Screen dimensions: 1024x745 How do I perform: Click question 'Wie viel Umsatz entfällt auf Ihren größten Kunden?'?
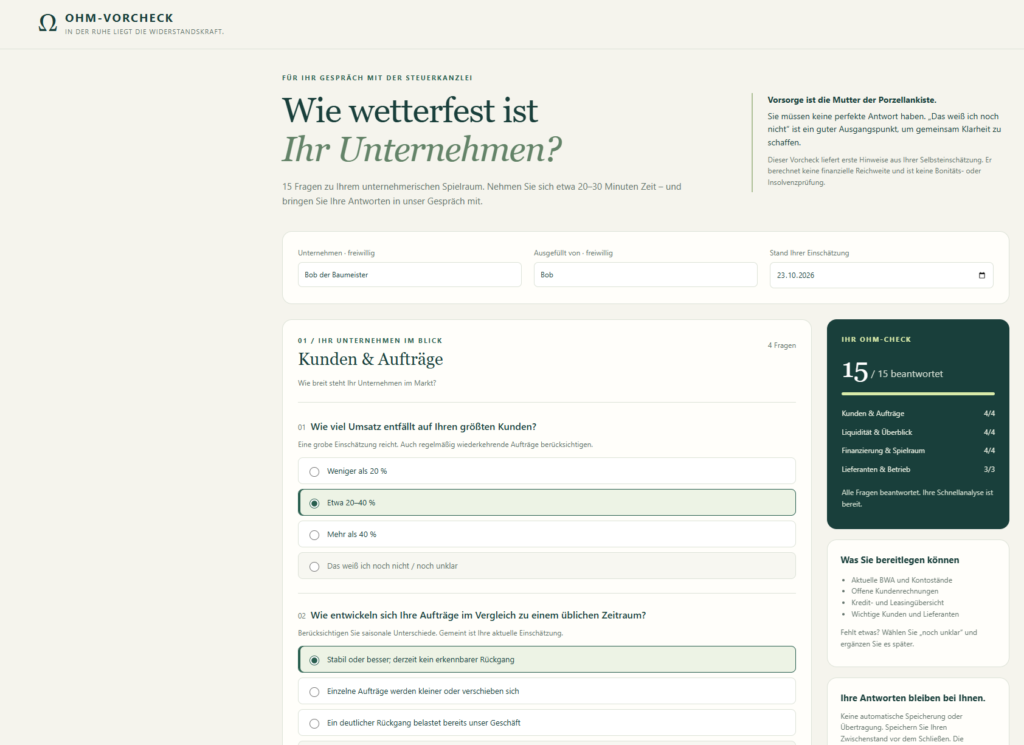point(423,426)
